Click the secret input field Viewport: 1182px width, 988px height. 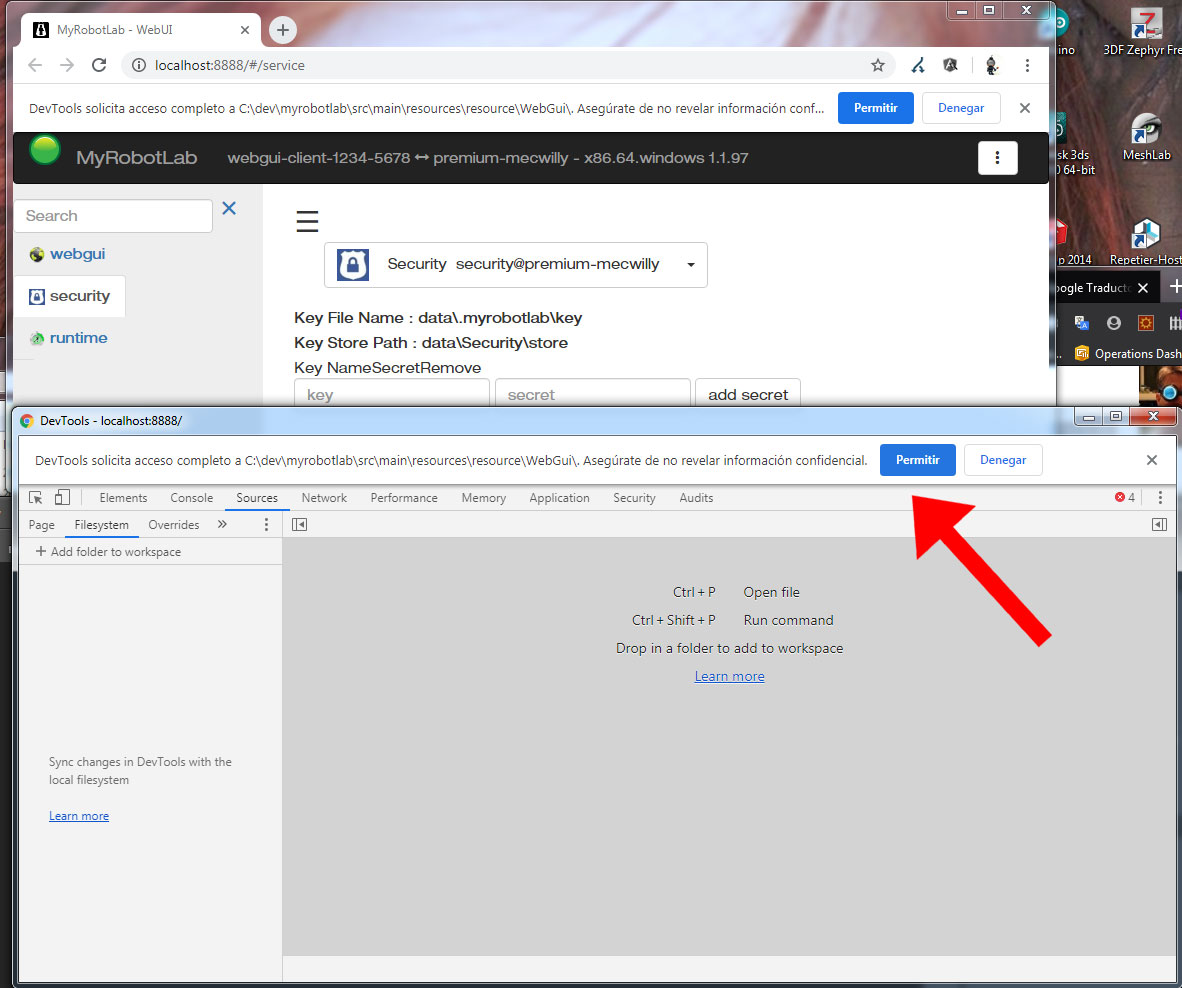pos(593,393)
